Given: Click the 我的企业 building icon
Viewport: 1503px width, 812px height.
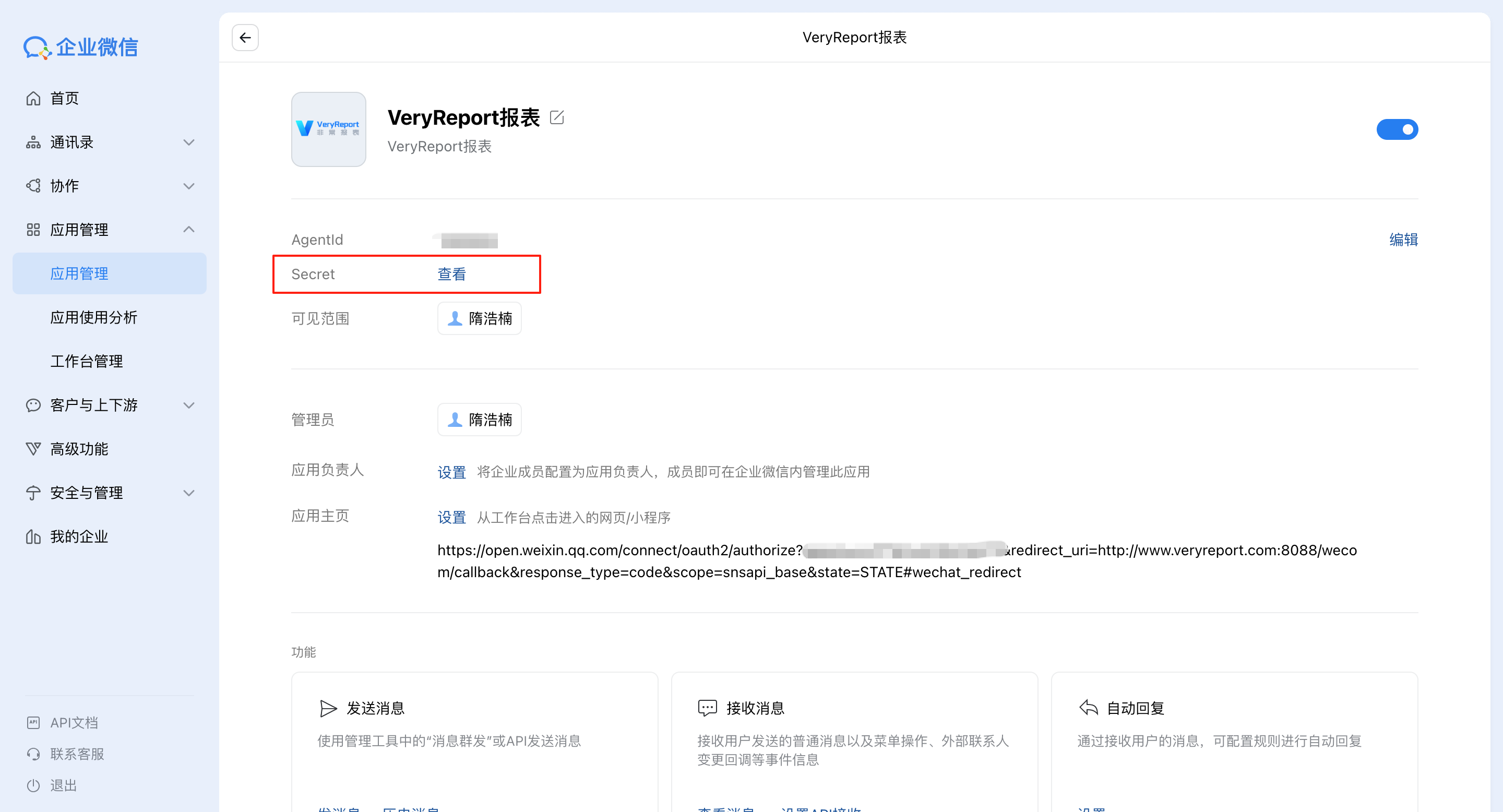Looking at the screenshot, I should coord(33,536).
